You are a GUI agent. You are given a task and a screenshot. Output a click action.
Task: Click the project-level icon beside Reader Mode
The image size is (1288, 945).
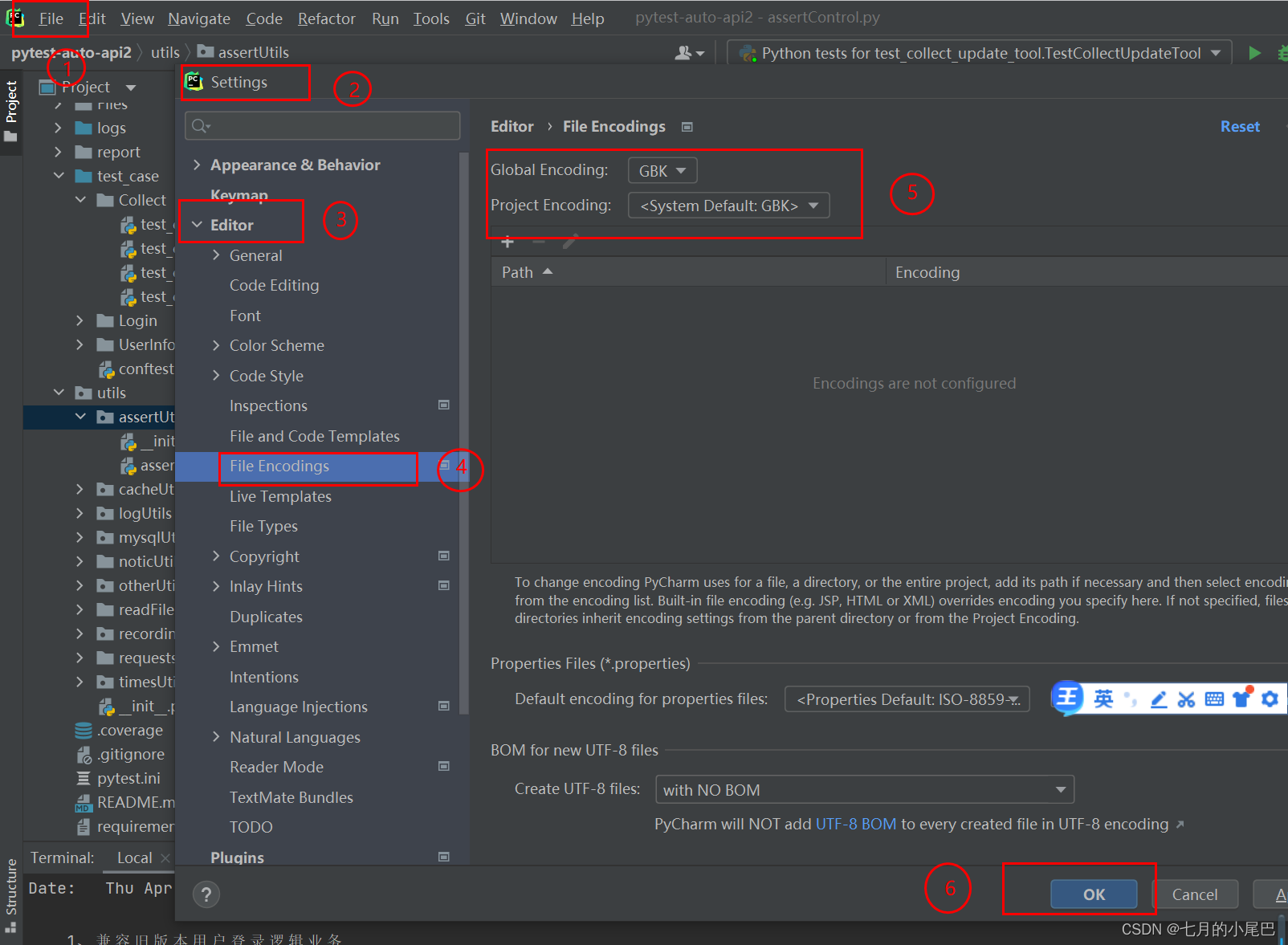[x=443, y=767]
